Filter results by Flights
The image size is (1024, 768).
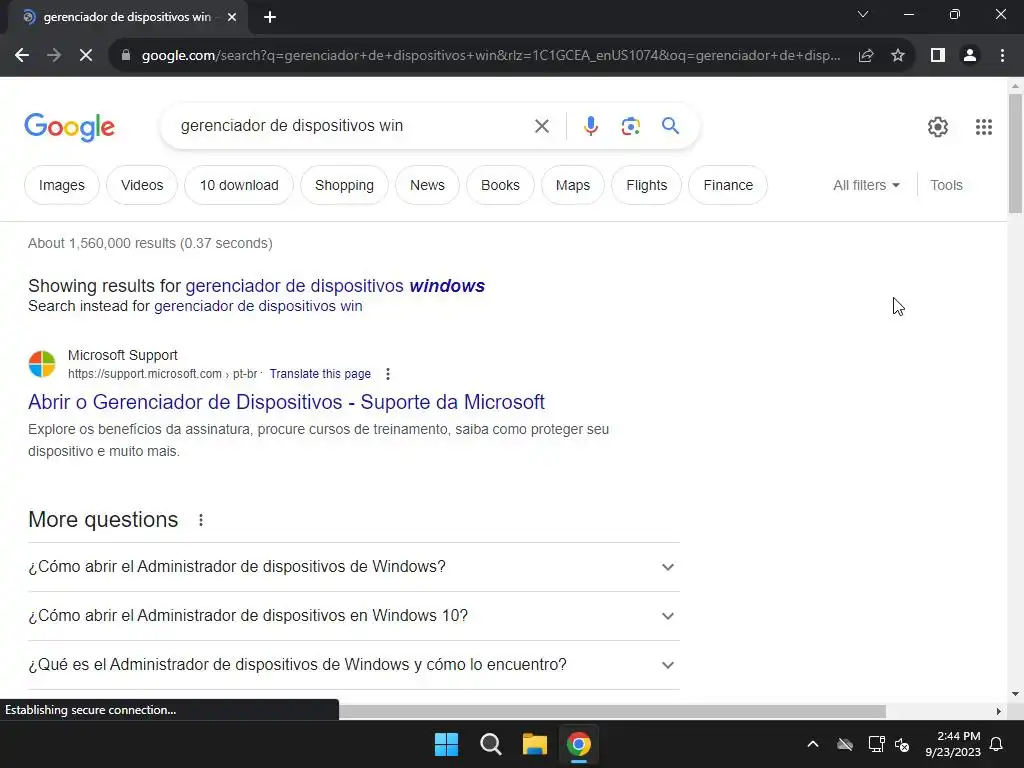(647, 185)
